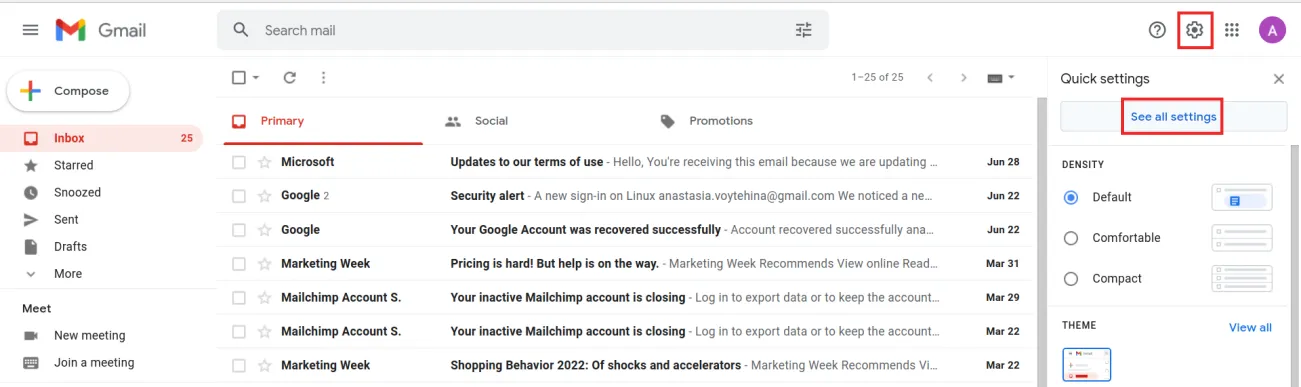The height and width of the screenshot is (387, 1301).
Task: Open the select-all checkbox dropdown arrow
Action: 256,77
